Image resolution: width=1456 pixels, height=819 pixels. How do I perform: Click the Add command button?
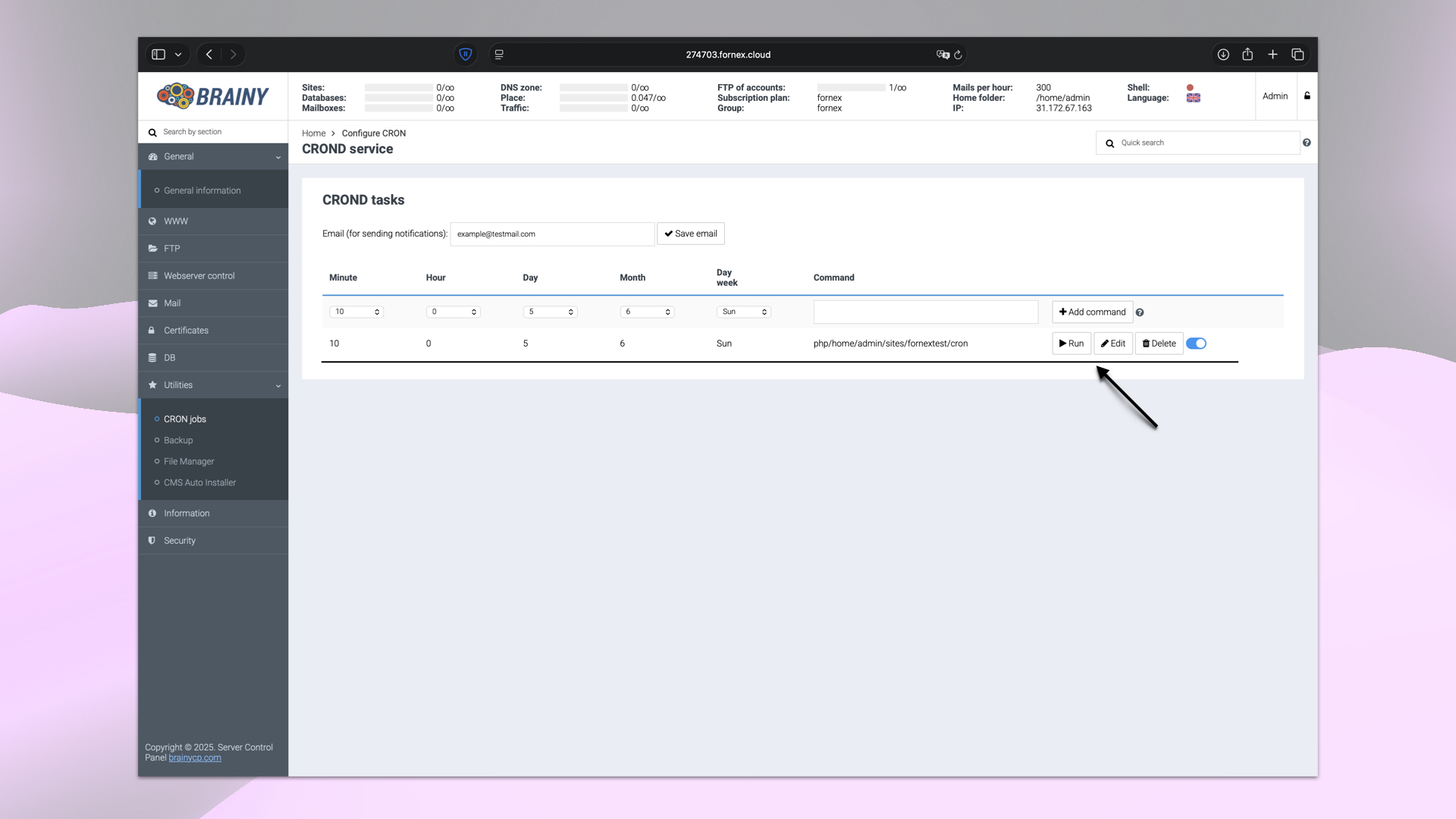tap(1092, 312)
